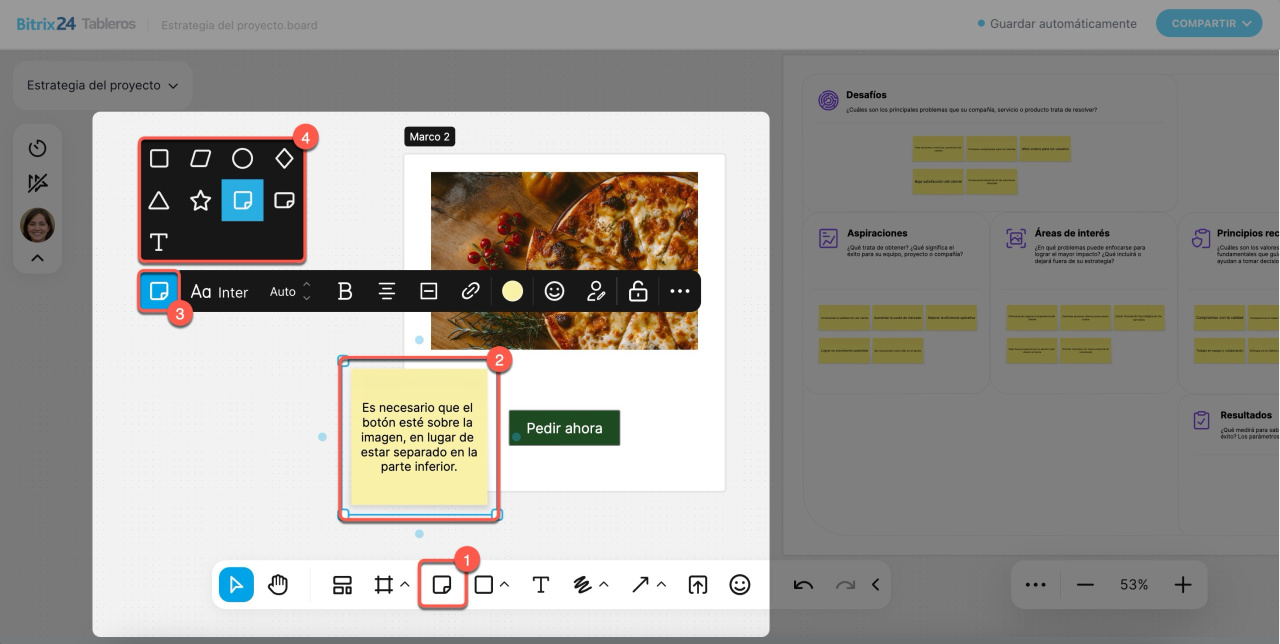Viewport: 1280px width, 644px height.
Task: Open the Inter font menu
Action: point(220,292)
